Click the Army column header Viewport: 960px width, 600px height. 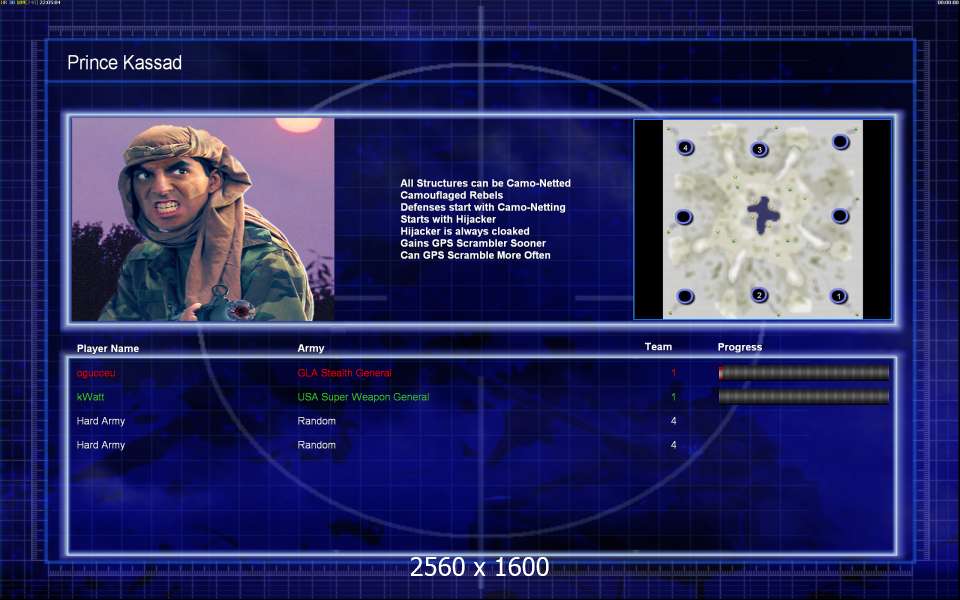pos(311,348)
